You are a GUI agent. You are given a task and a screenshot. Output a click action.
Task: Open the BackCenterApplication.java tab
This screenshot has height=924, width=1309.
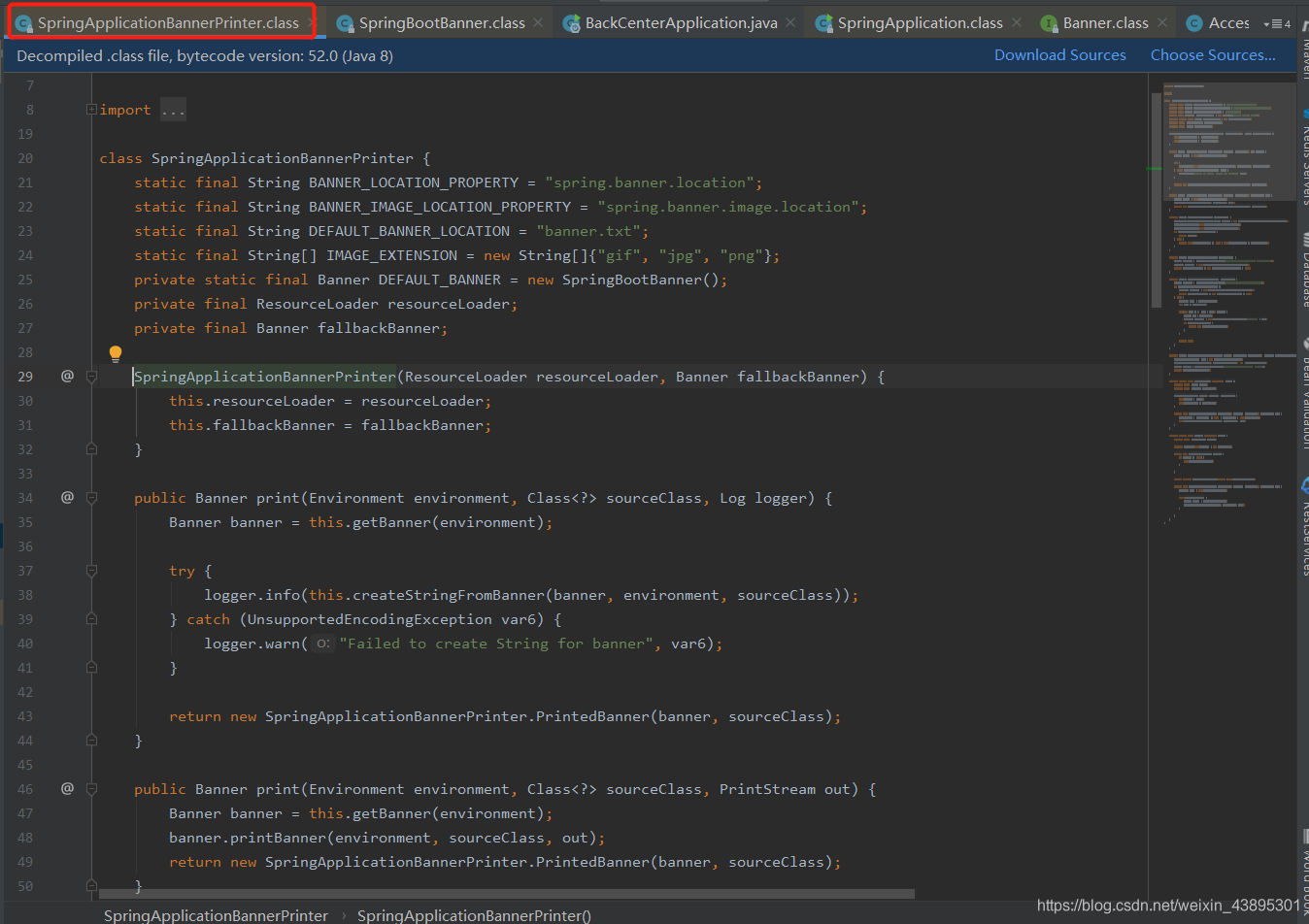[681, 22]
